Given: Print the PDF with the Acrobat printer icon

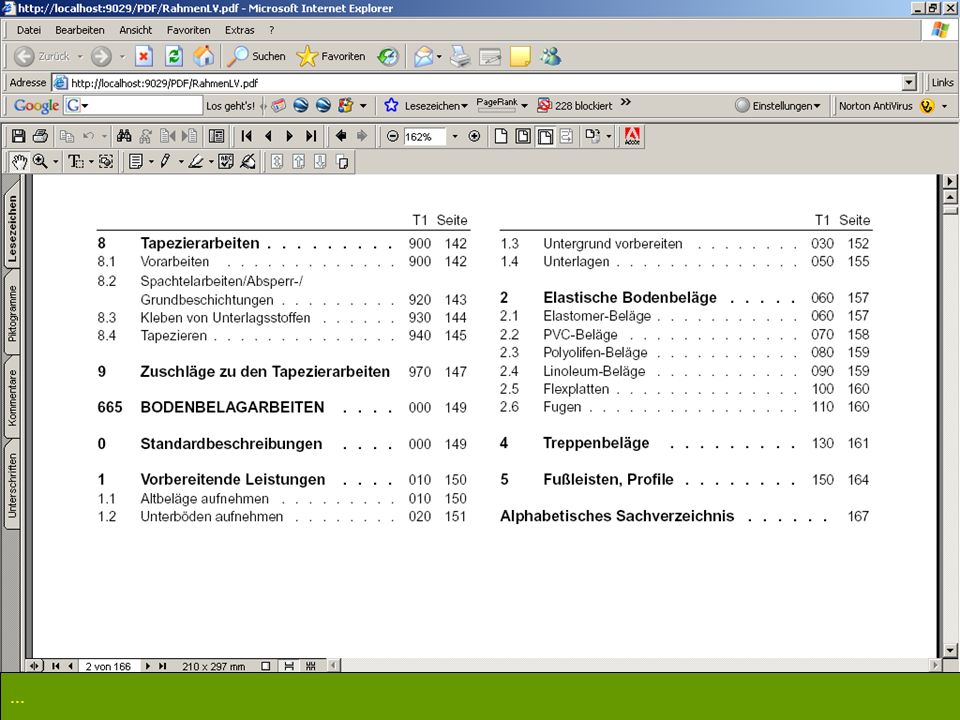Looking at the screenshot, I should (40, 136).
